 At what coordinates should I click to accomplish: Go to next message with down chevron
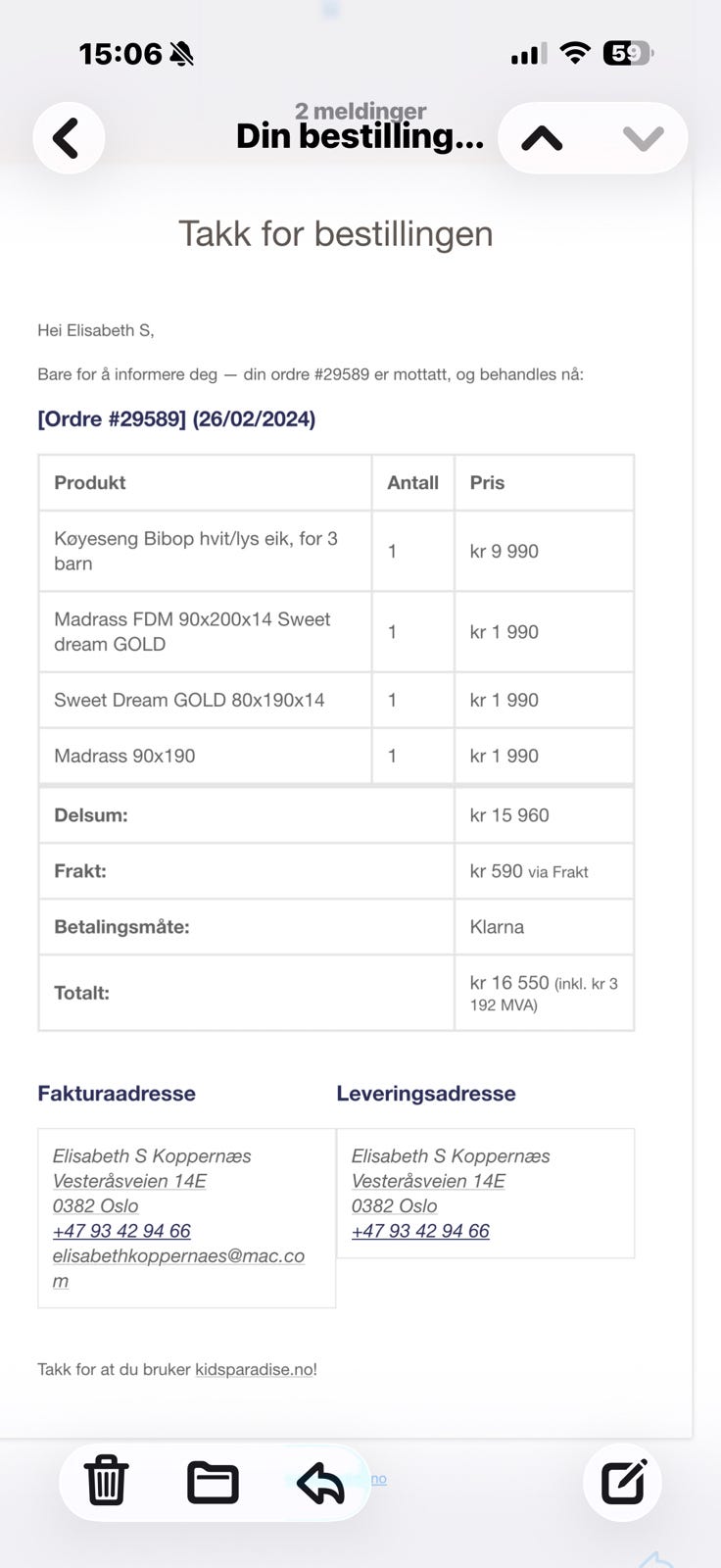pos(644,138)
